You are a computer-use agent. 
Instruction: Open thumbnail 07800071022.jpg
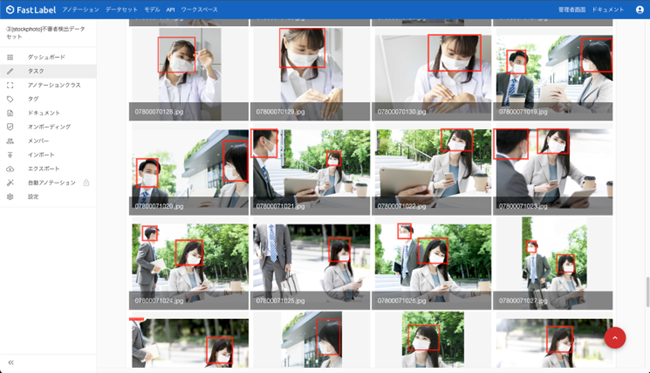click(432, 169)
